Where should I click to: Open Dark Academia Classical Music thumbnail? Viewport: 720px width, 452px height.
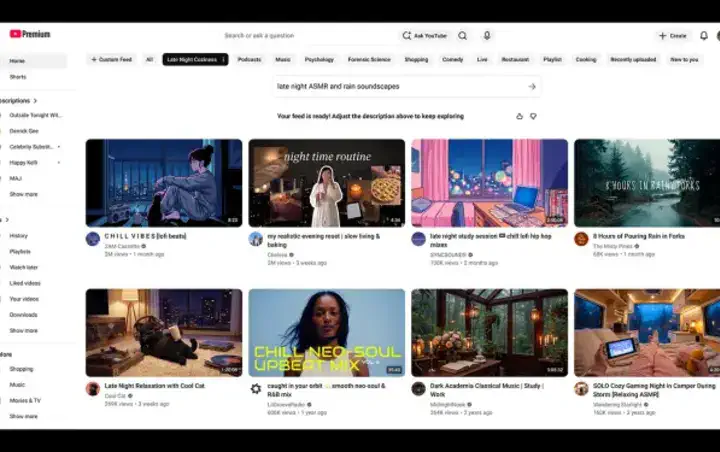(x=489, y=333)
